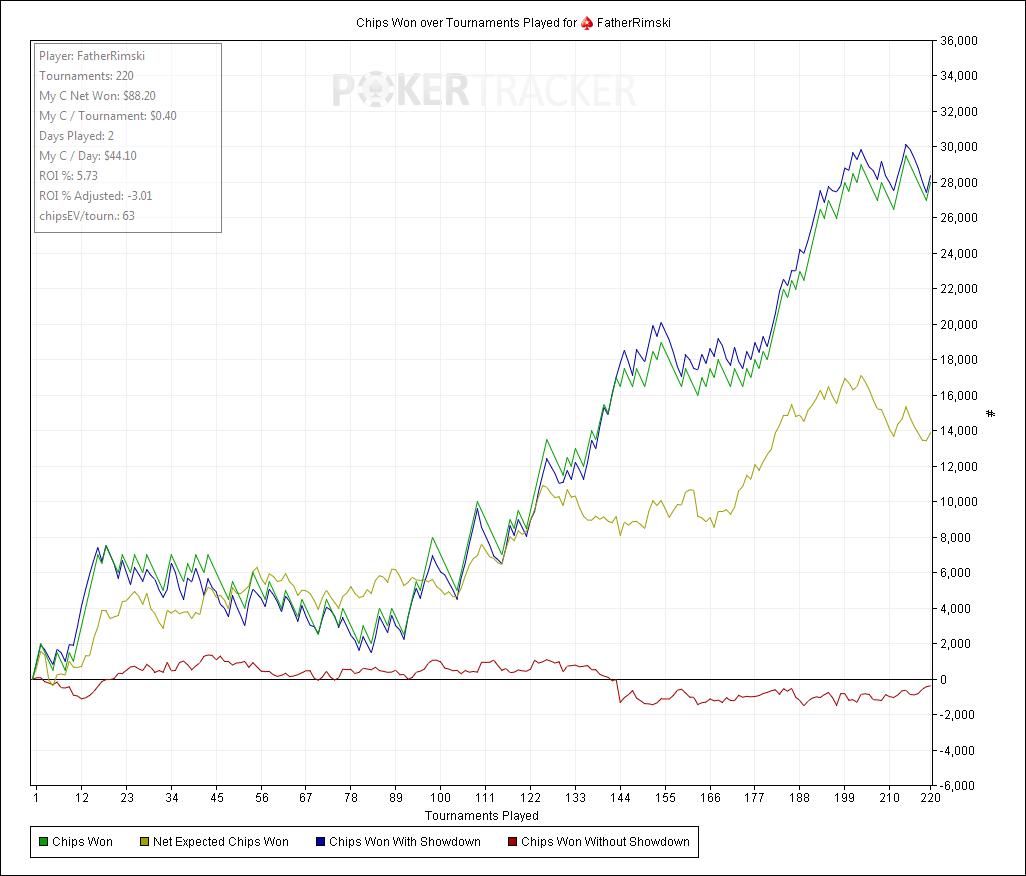Click the blue Chips Won With Showdown swatch
The width and height of the screenshot is (1026, 876).
(320, 842)
